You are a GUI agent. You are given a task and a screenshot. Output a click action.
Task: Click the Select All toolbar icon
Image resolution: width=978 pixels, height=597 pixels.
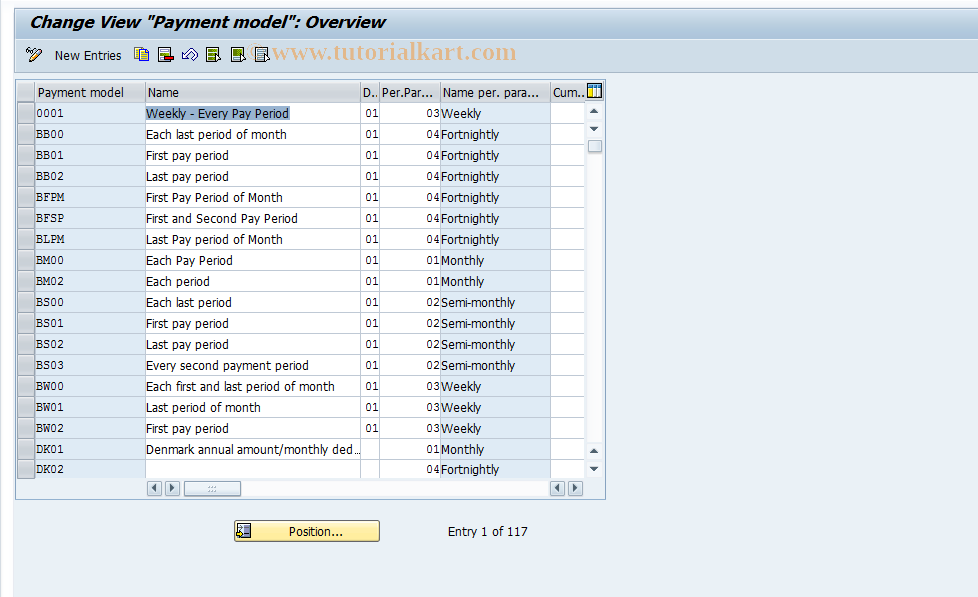point(213,55)
